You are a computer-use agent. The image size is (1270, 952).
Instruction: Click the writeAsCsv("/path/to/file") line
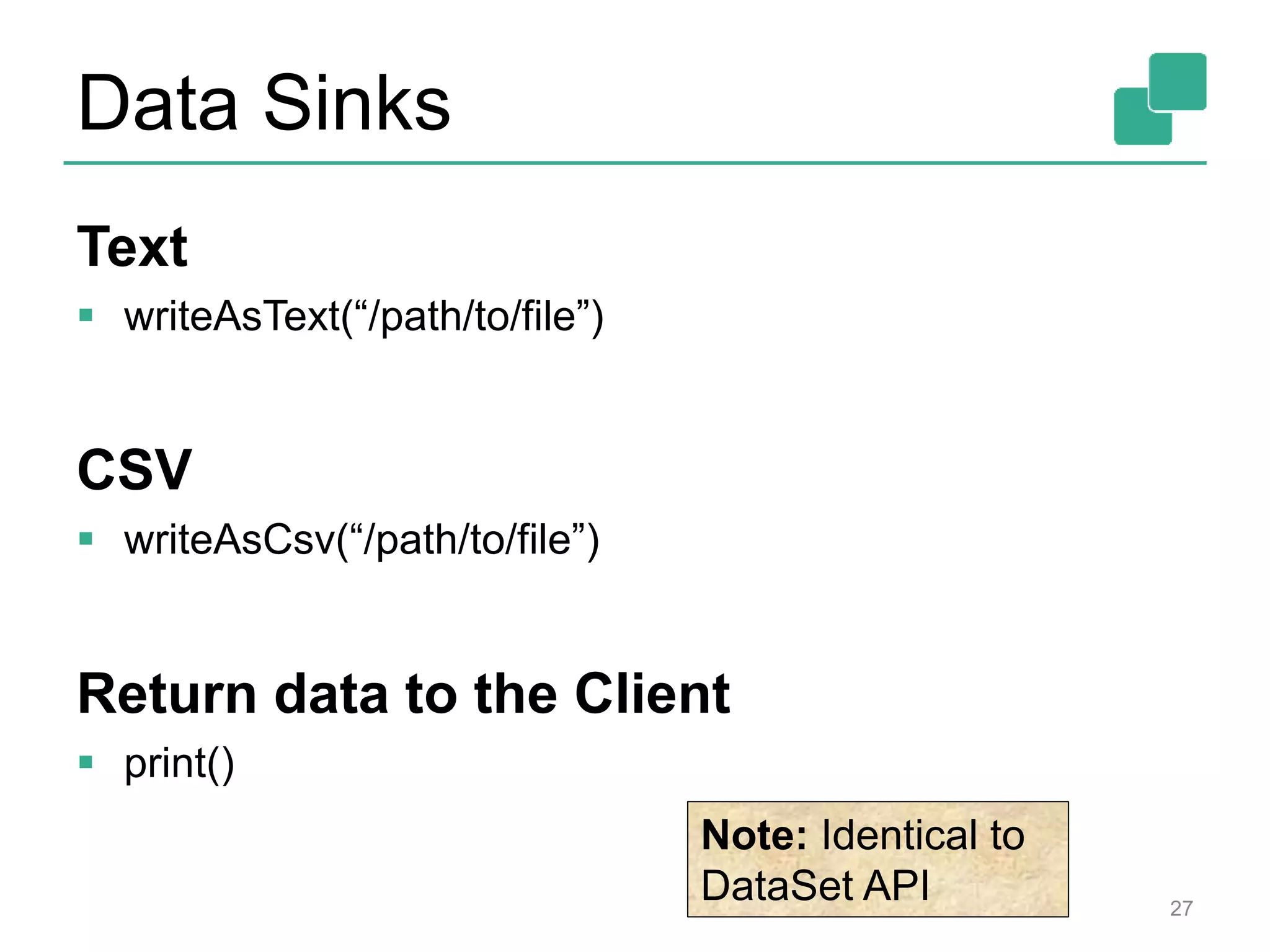click(x=361, y=539)
